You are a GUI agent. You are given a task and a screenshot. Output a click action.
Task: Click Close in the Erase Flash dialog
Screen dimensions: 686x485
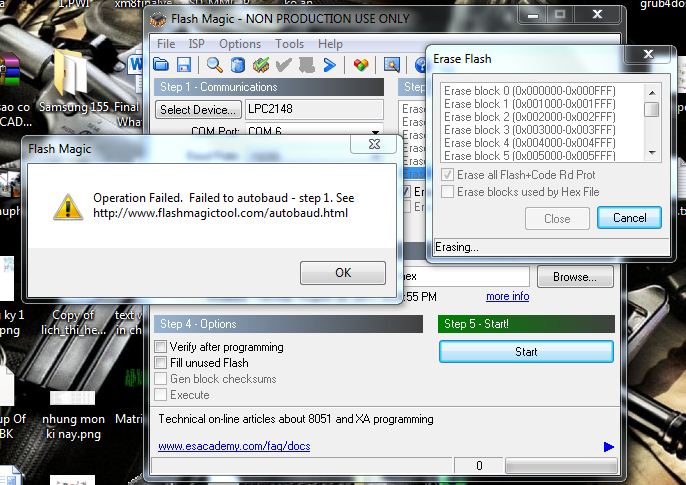(557, 218)
